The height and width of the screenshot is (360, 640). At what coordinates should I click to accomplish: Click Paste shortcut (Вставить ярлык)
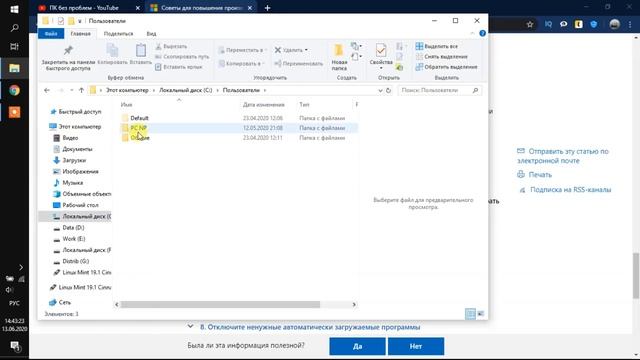point(179,67)
